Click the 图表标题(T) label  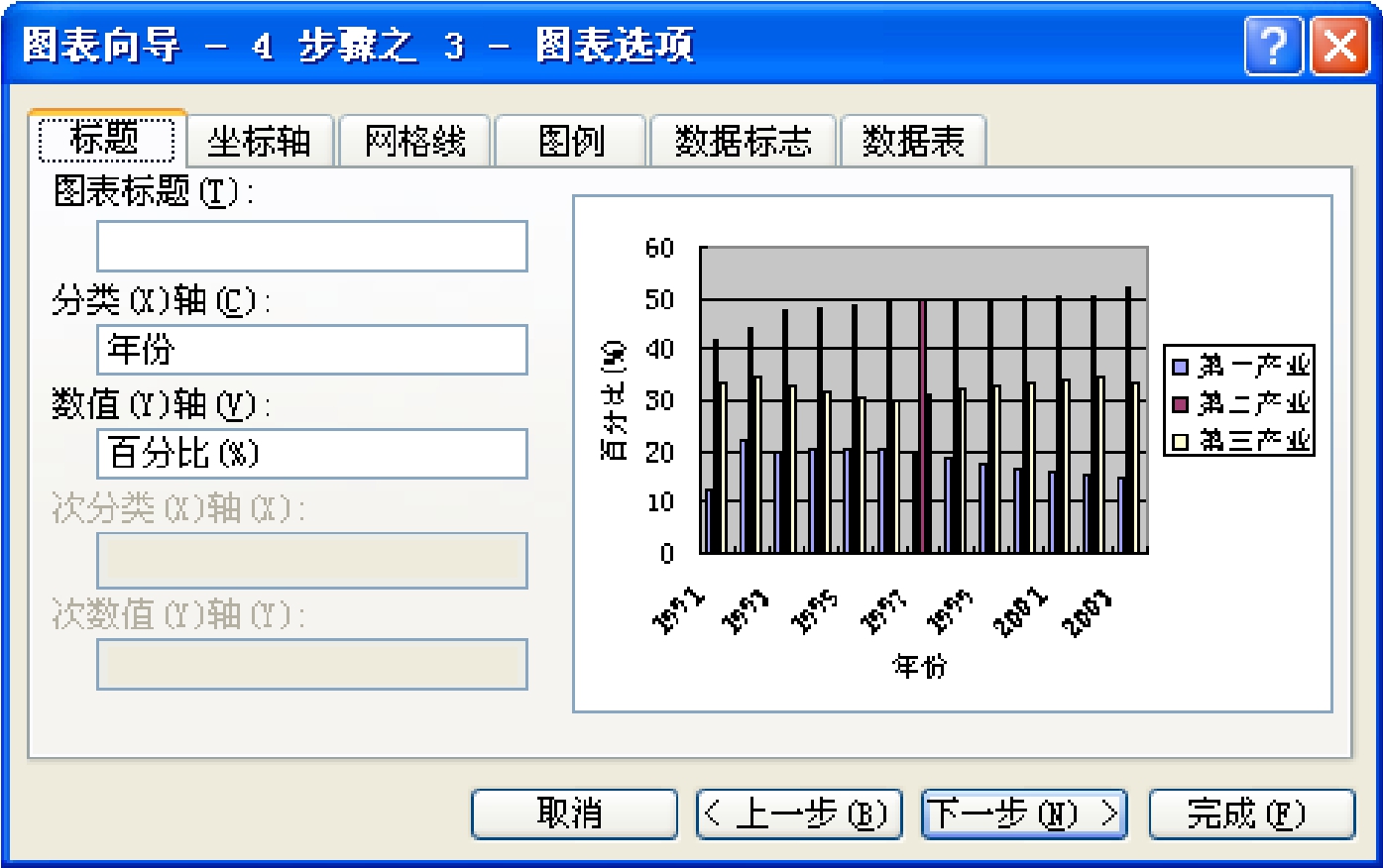[153, 191]
